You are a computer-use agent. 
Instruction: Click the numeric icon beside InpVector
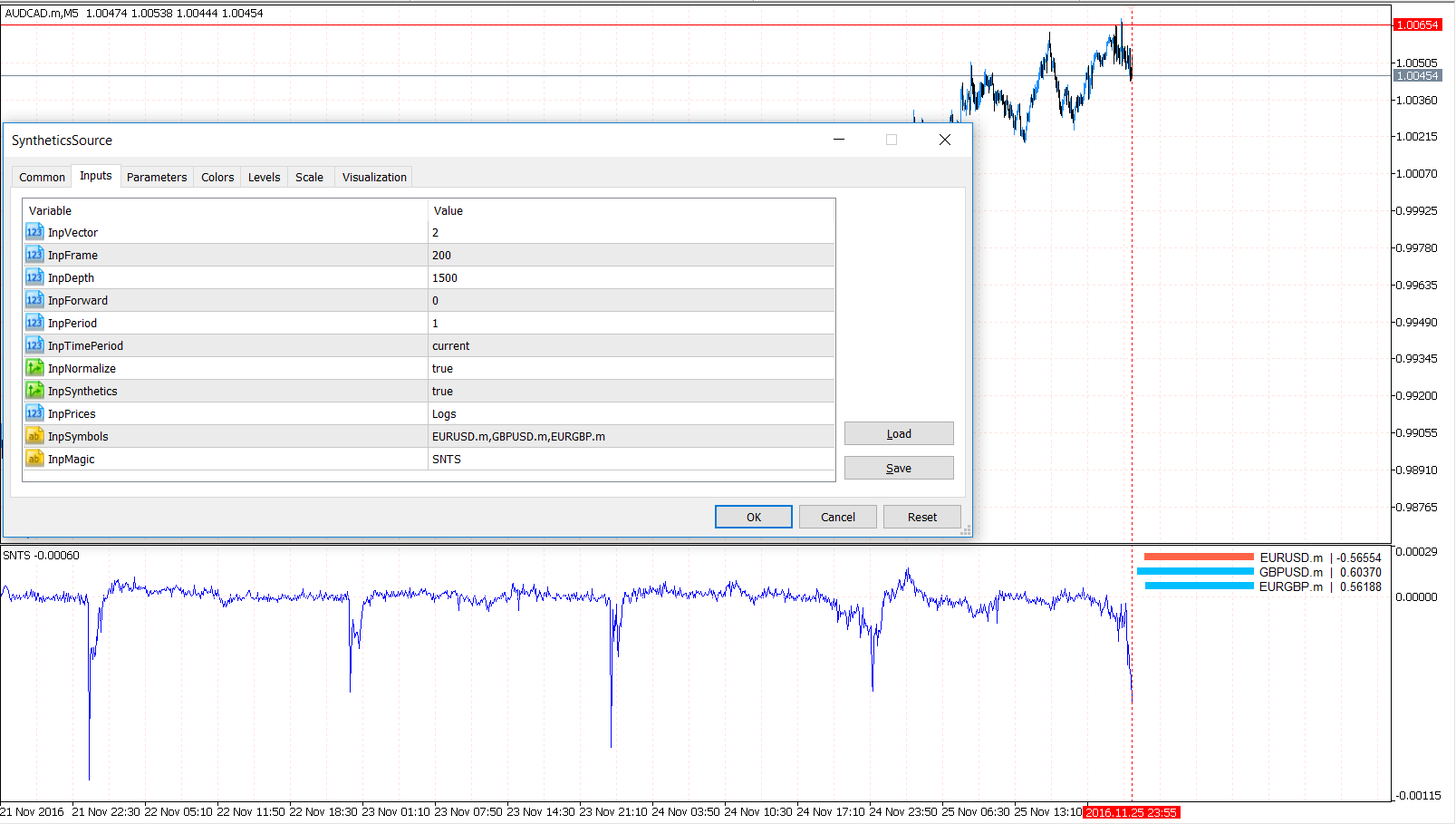pos(34,231)
